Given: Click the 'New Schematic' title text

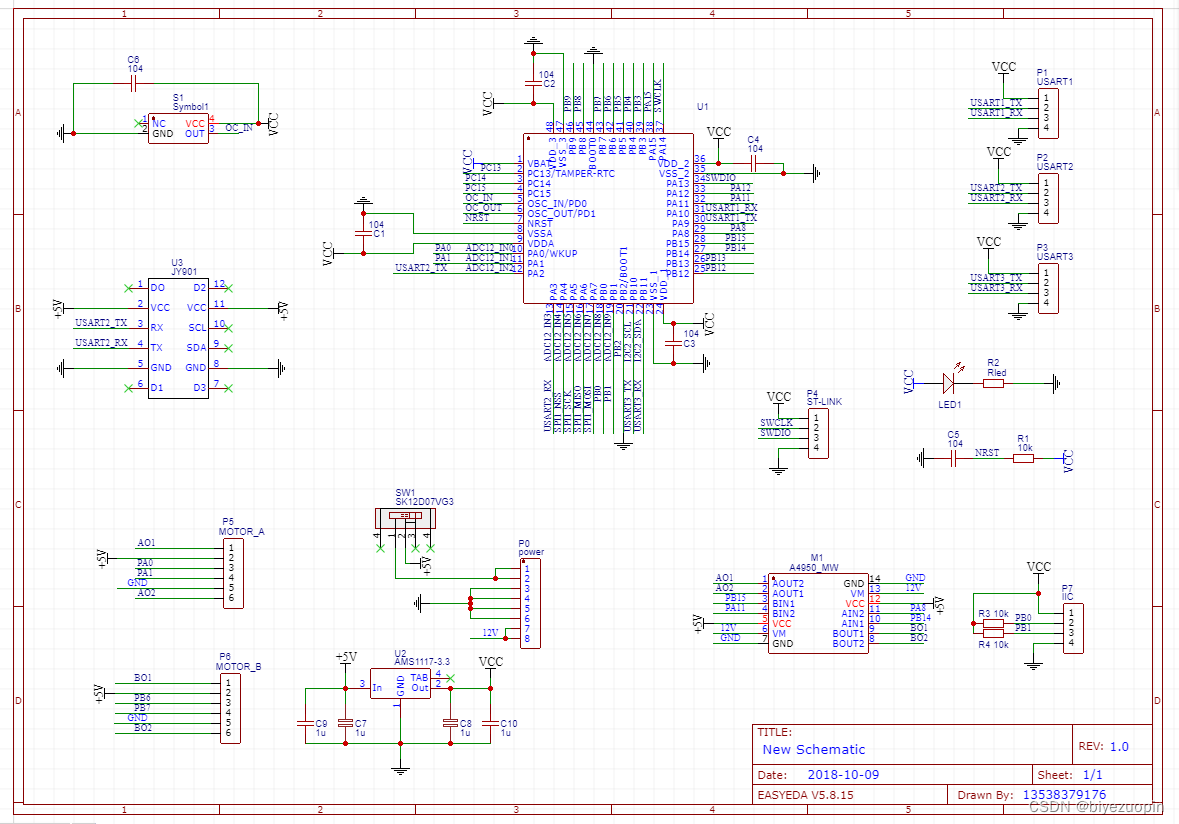Looking at the screenshot, I should [814, 750].
